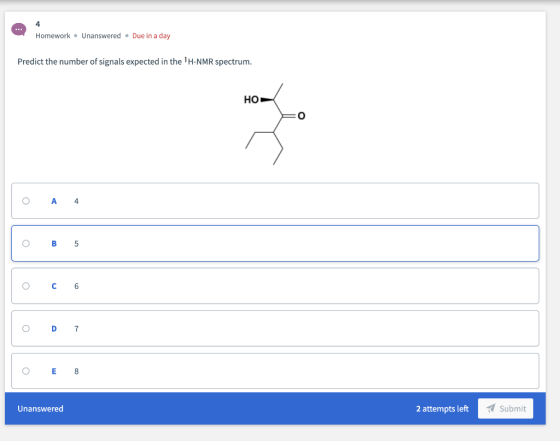Click the 'Homework' label
The image size is (560, 441).
coord(53,36)
